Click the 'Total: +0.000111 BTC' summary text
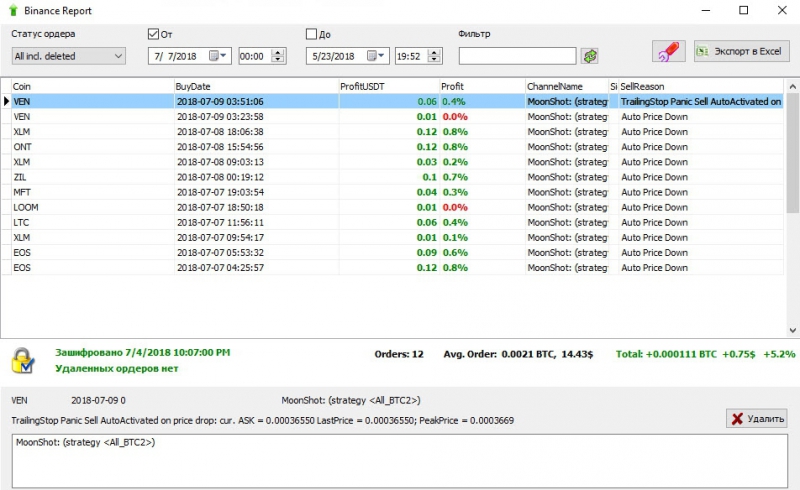The width and height of the screenshot is (800, 490). pyautogui.click(x=666, y=354)
